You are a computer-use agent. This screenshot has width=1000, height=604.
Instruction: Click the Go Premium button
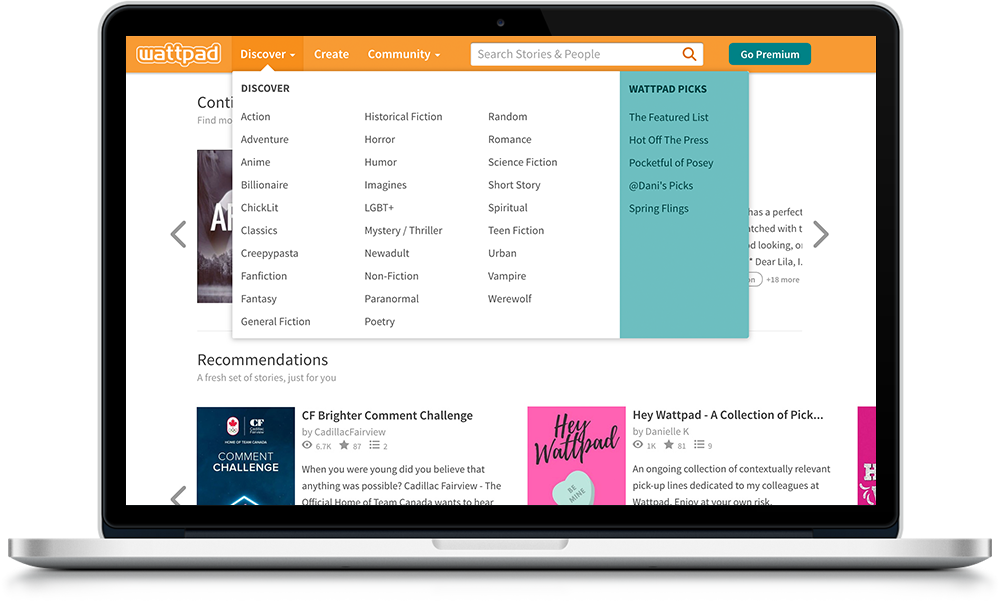click(x=770, y=54)
